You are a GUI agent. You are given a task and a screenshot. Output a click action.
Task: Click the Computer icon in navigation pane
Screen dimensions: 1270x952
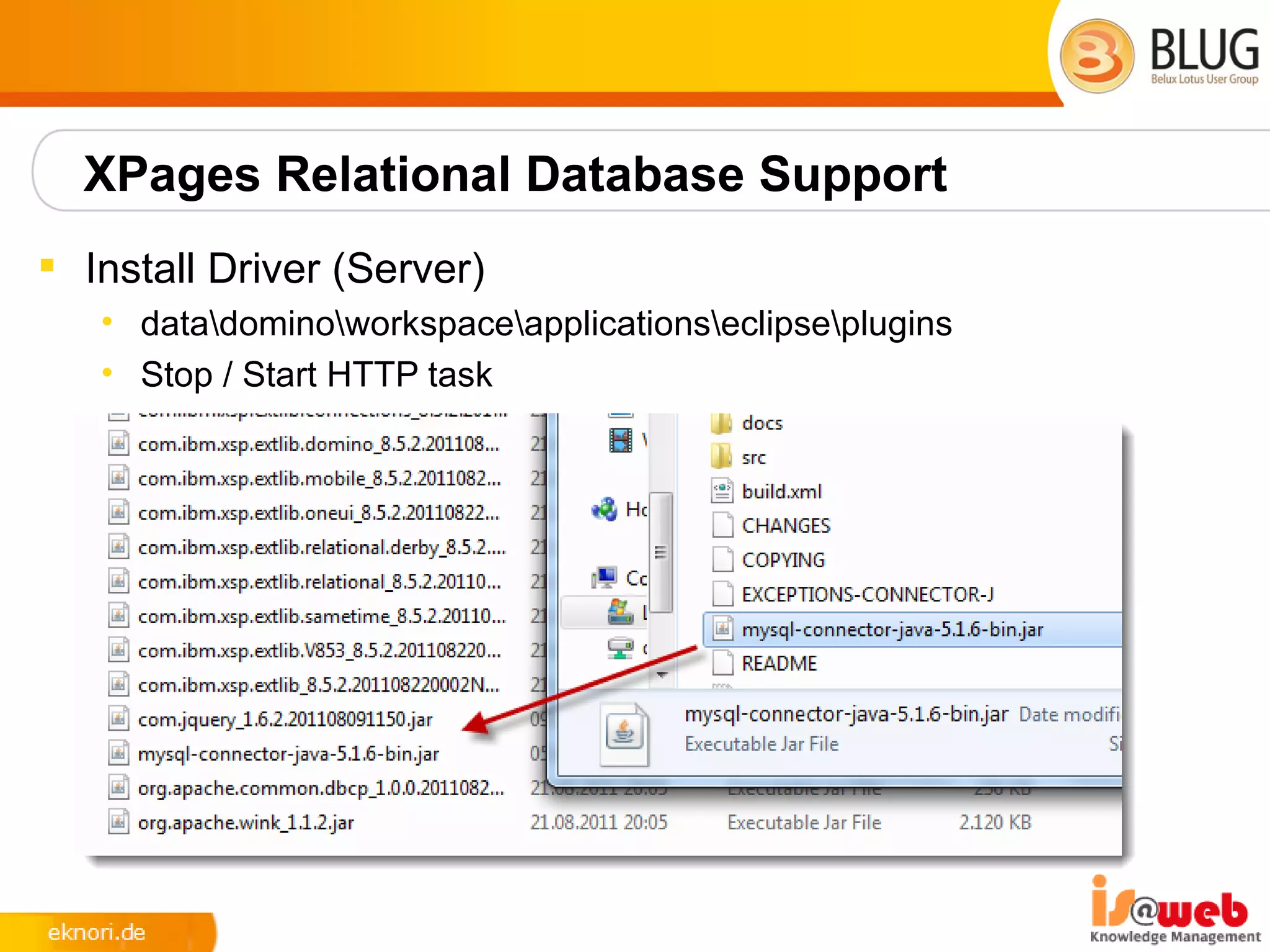point(605,578)
